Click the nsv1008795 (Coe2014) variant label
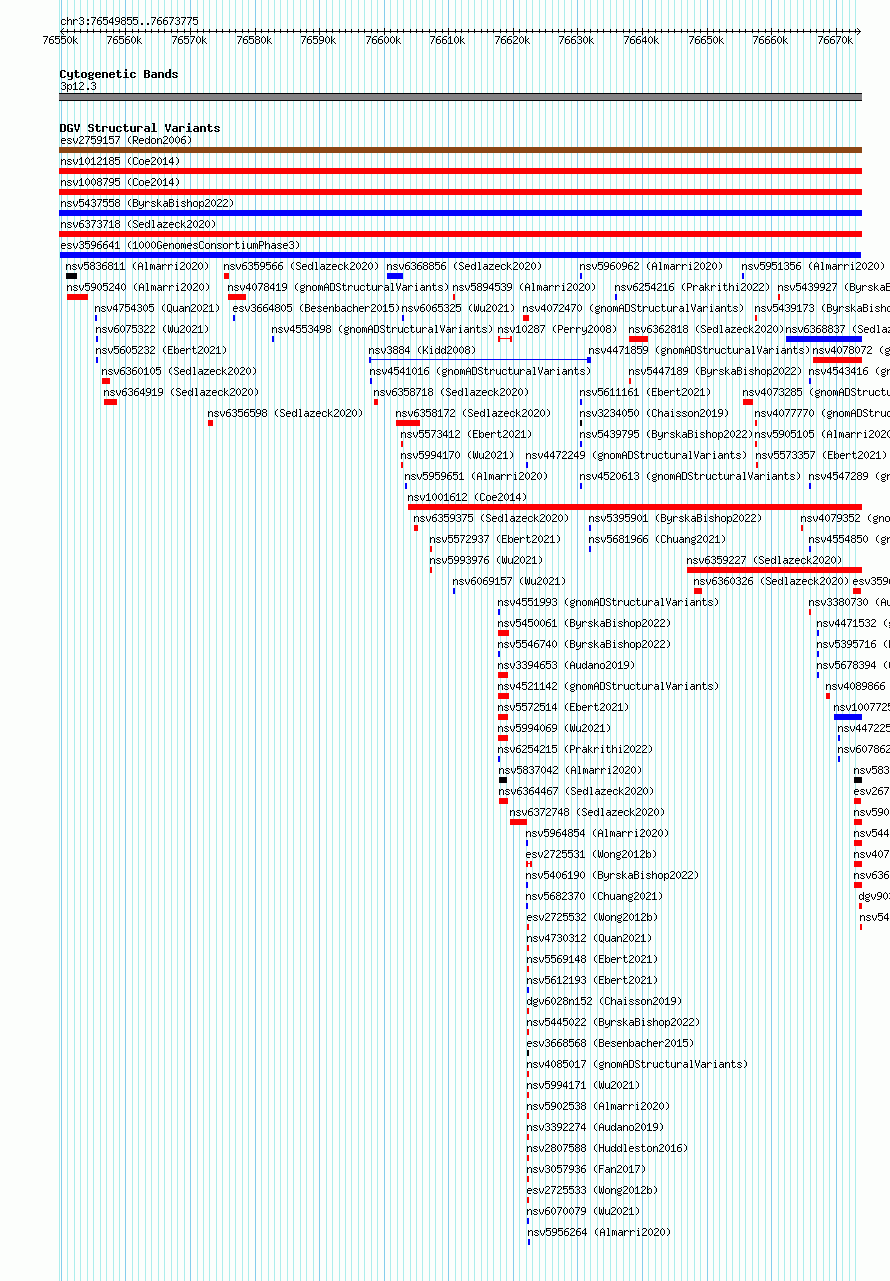The width and height of the screenshot is (890, 1281). pyautogui.click(x=120, y=182)
